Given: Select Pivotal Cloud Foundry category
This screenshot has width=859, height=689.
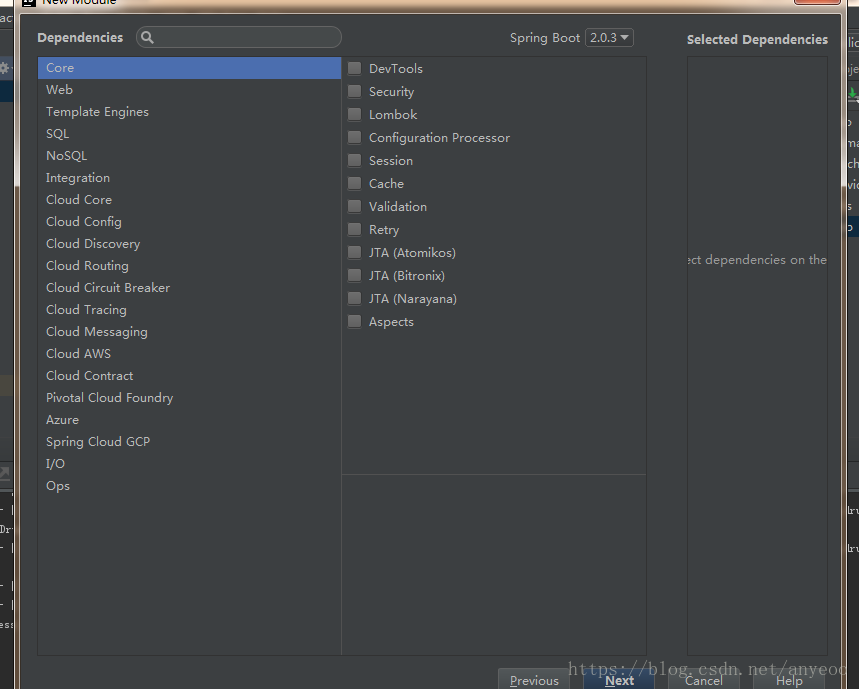Looking at the screenshot, I should coord(190,398).
